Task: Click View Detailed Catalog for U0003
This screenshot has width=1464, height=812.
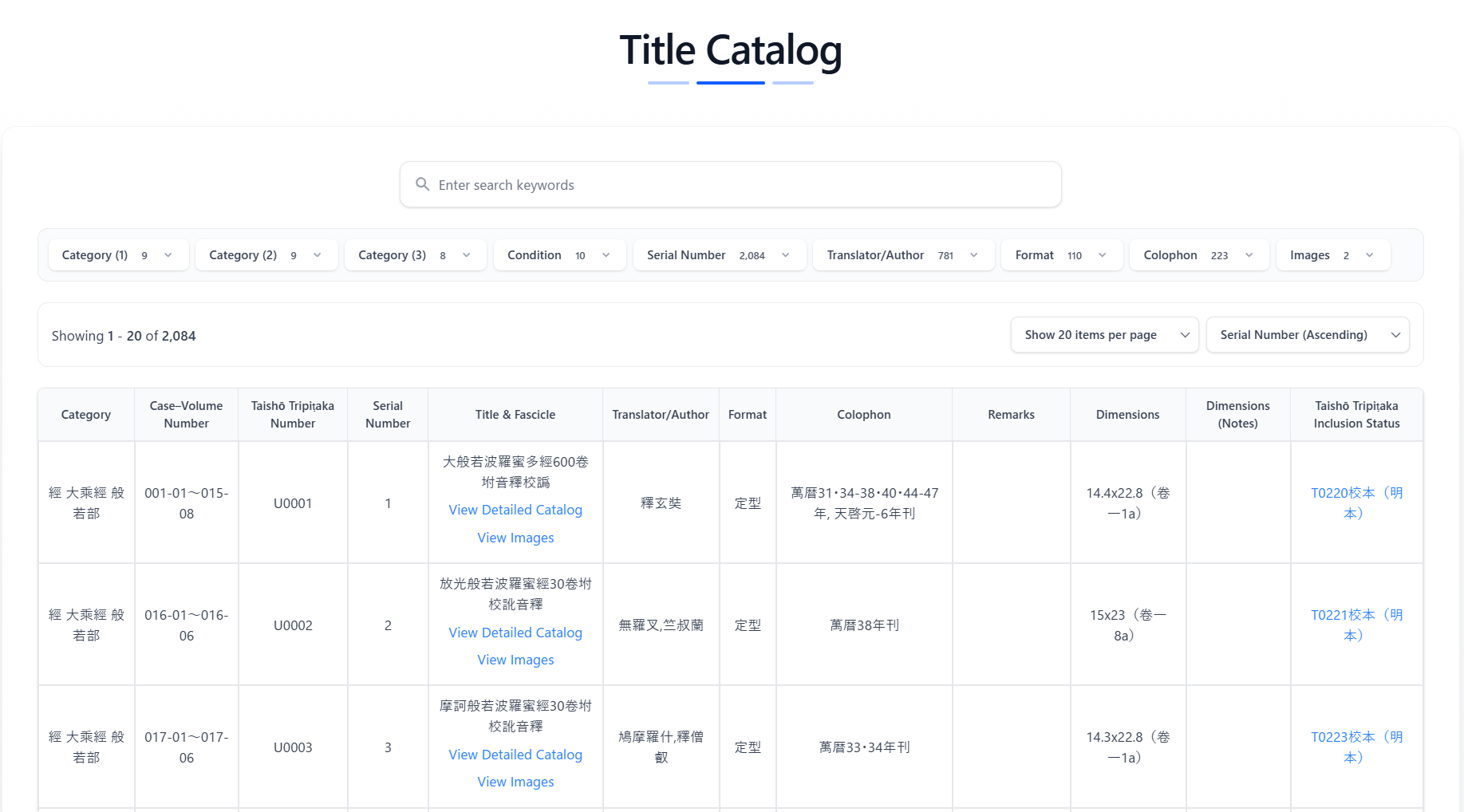Action: (x=515, y=755)
